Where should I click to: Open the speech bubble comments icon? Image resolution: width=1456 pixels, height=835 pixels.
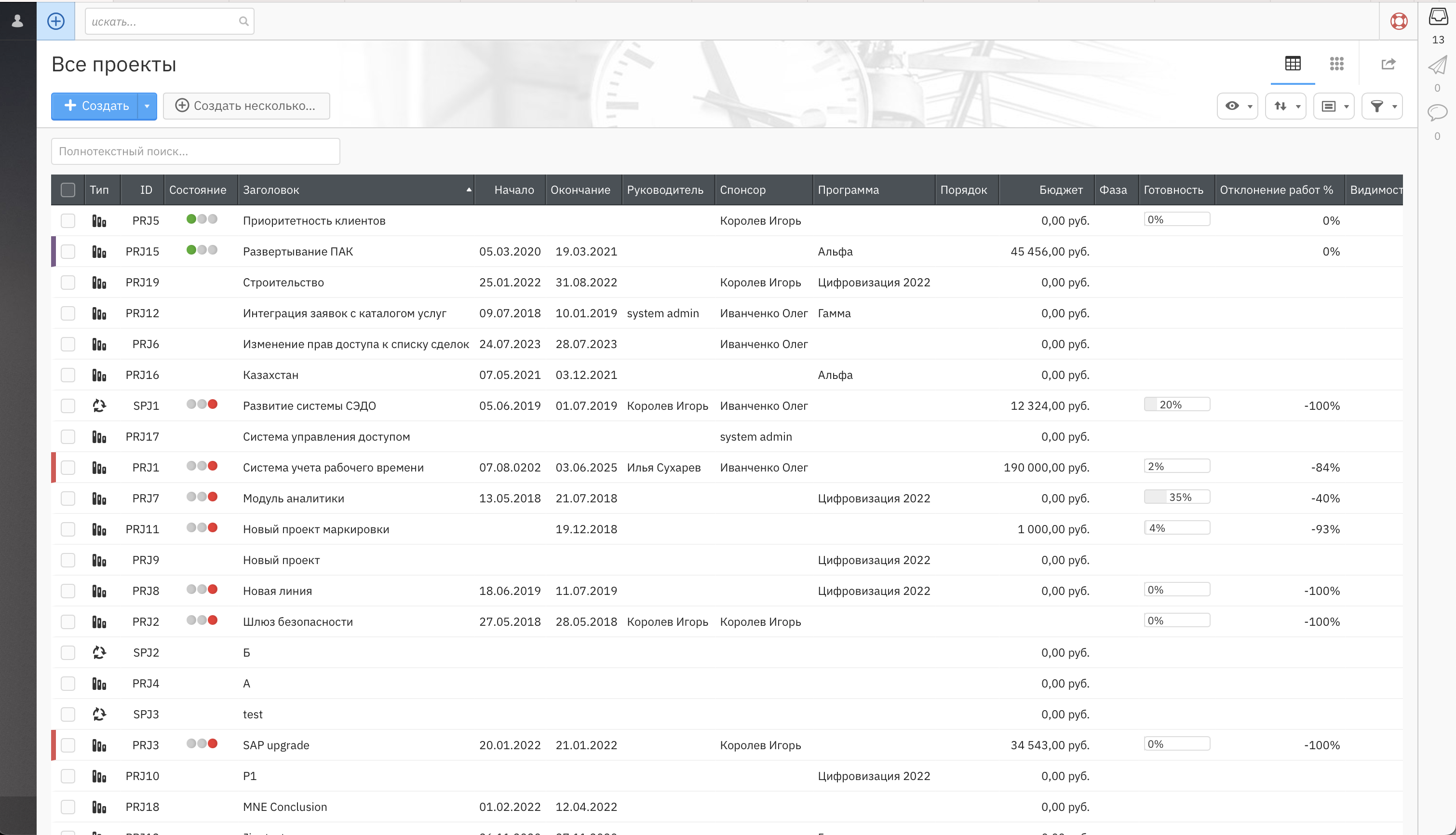[1437, 112]
